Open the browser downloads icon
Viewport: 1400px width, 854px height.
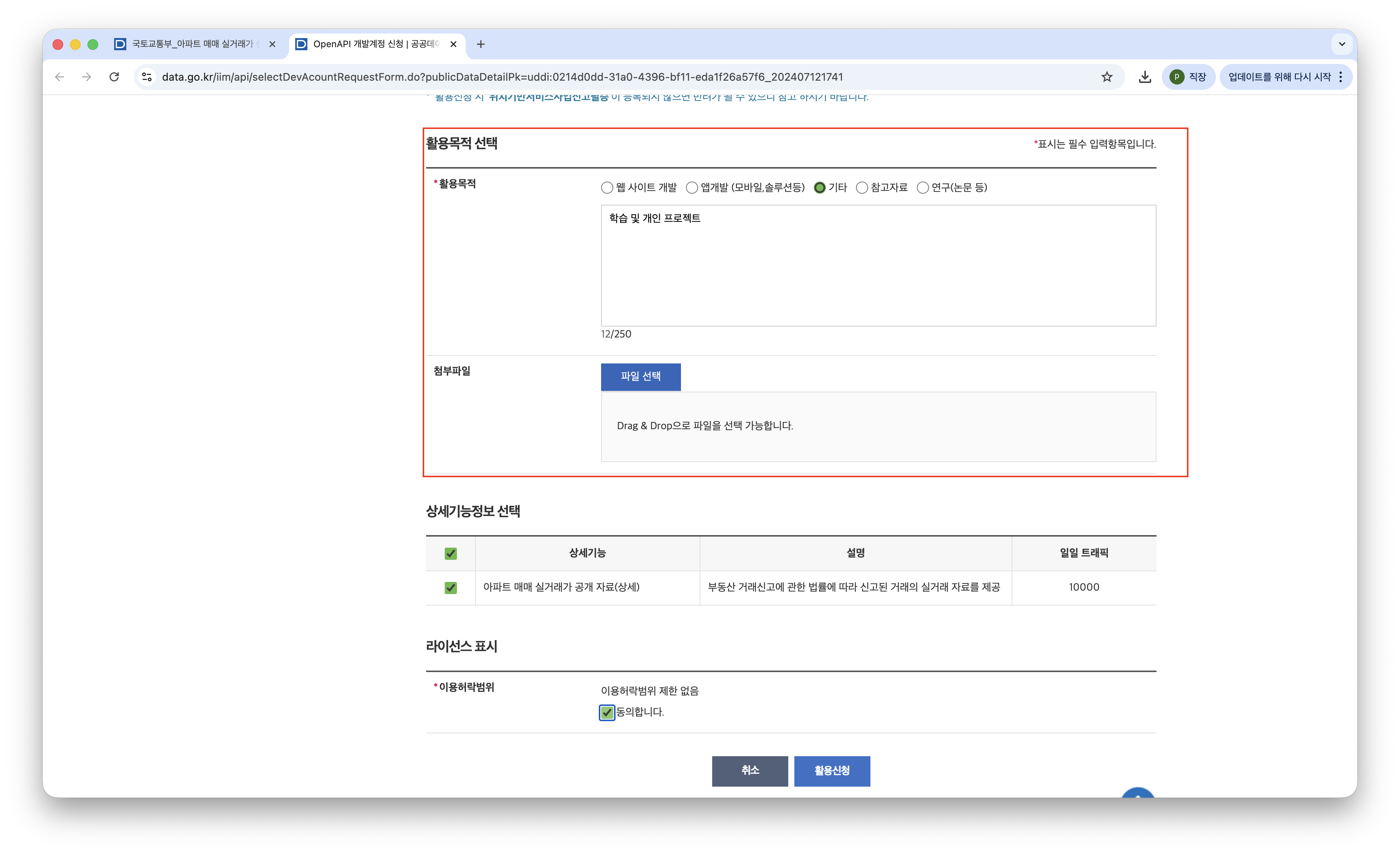[1145, 77]
